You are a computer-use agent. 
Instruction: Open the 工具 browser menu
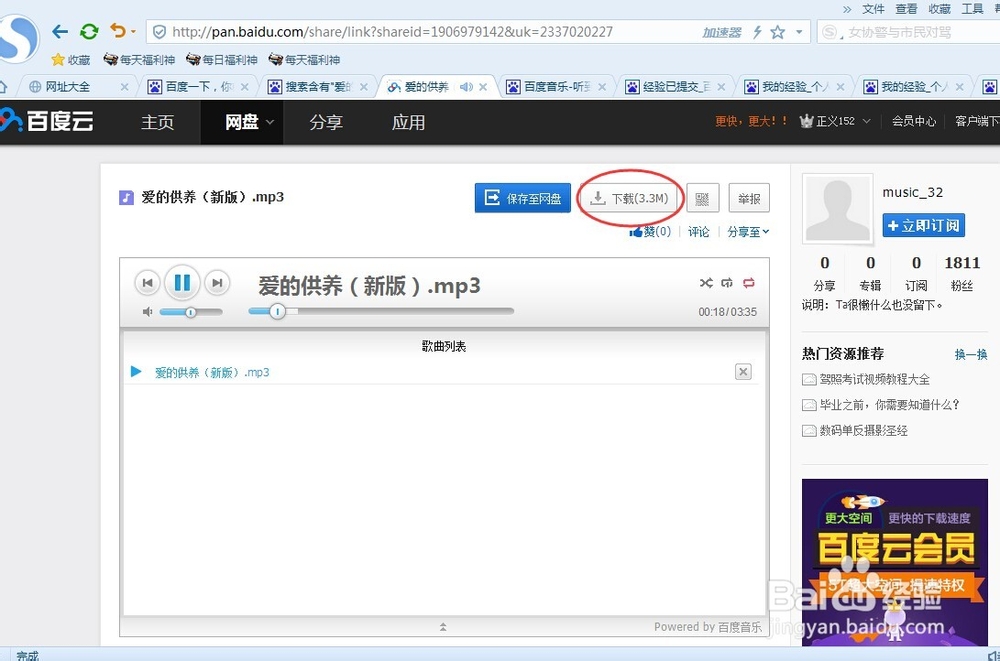(973, 8)
